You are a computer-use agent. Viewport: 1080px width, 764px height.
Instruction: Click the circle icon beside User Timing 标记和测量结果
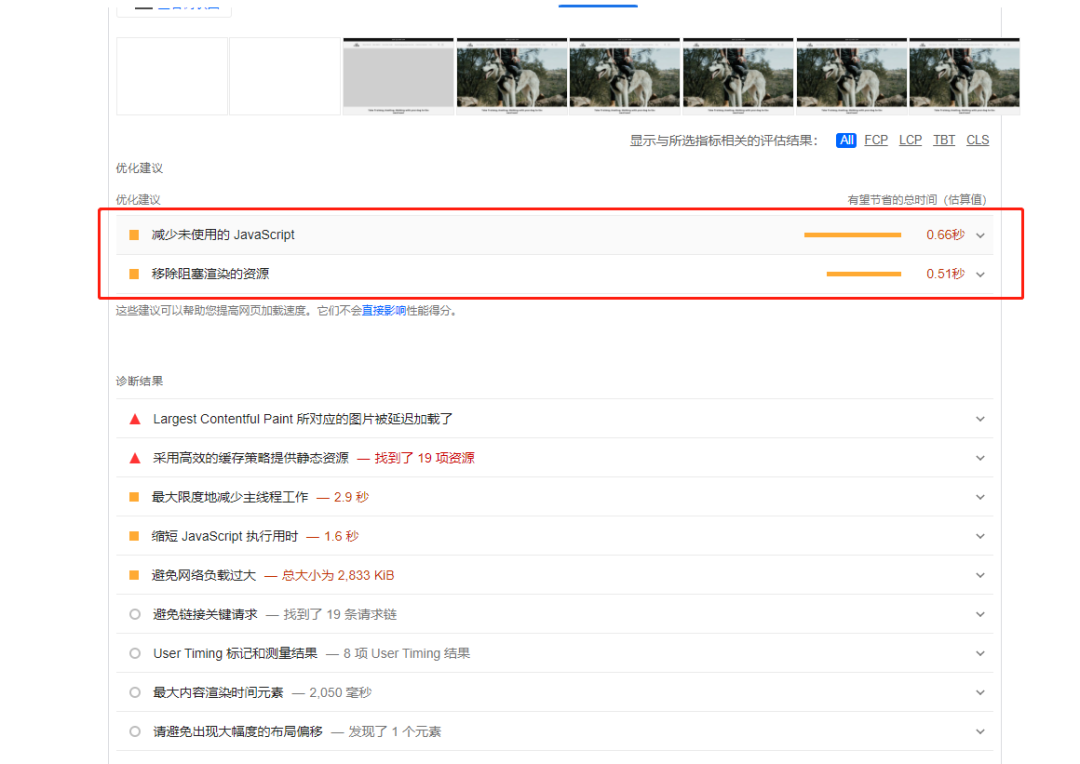[x=134, y=653]
